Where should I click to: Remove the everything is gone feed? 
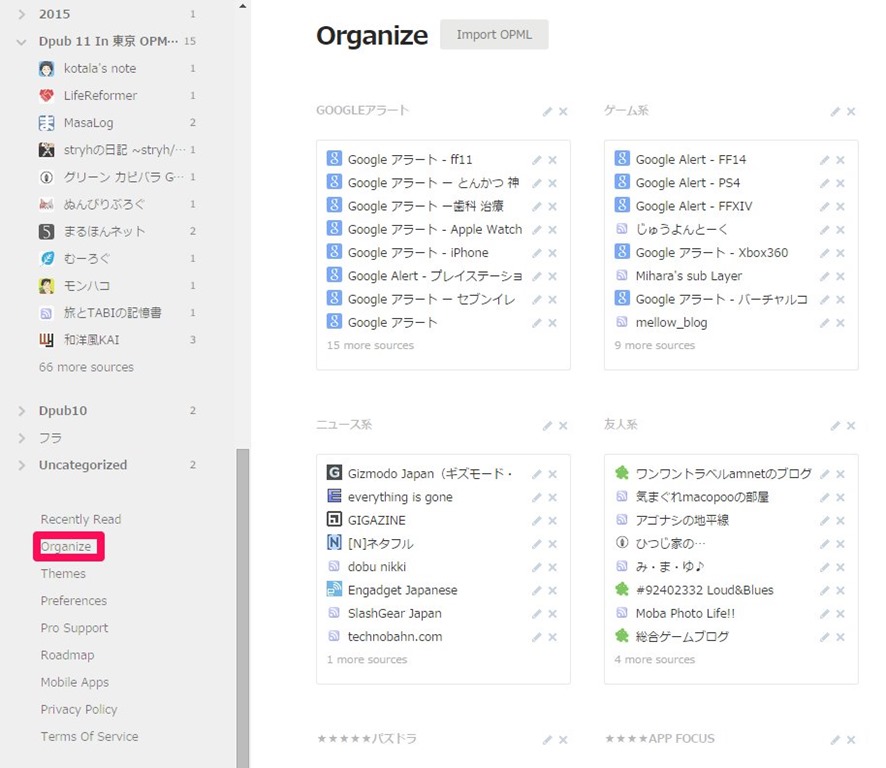(553, 498)
